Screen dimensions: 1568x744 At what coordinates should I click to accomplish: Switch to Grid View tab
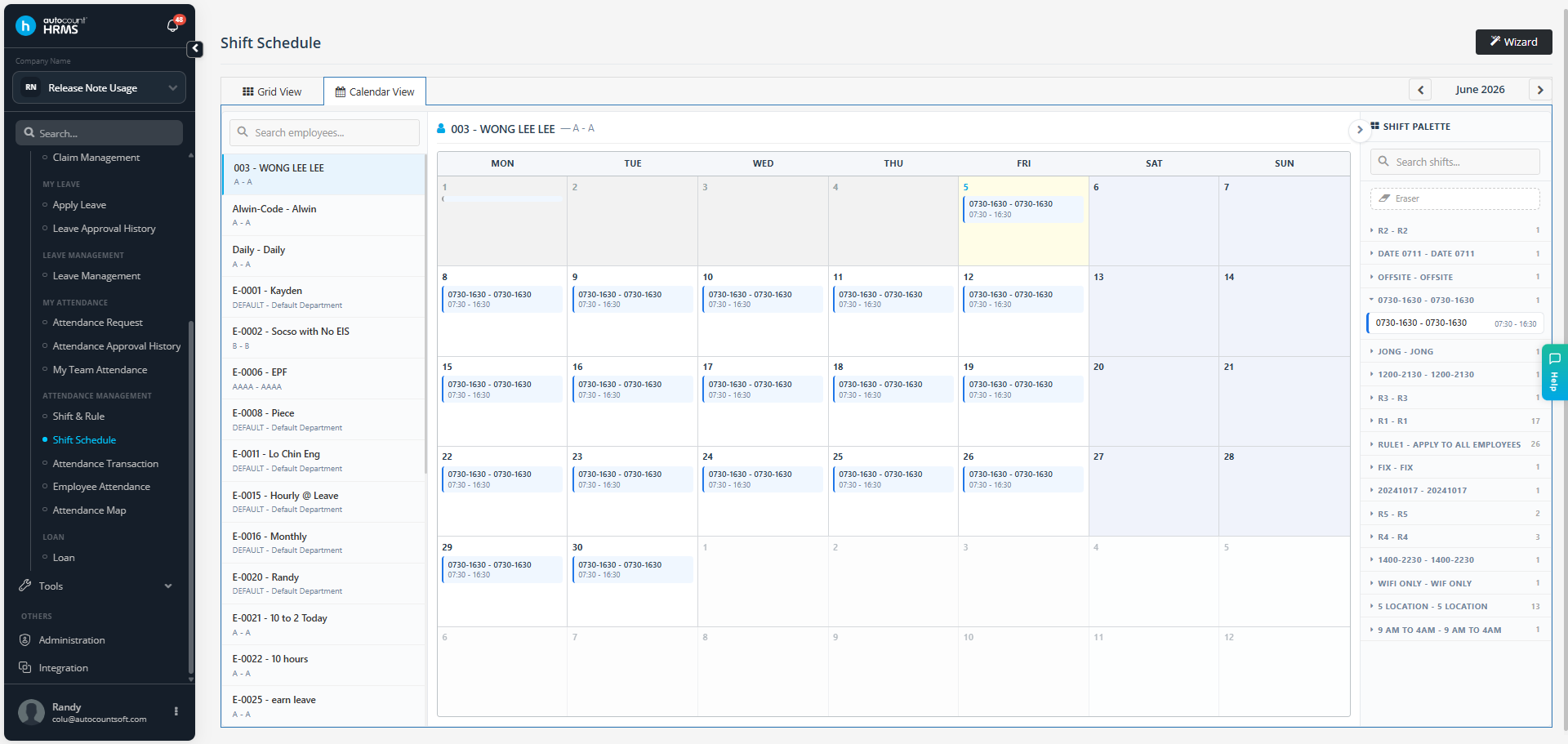tap(272, 91)
